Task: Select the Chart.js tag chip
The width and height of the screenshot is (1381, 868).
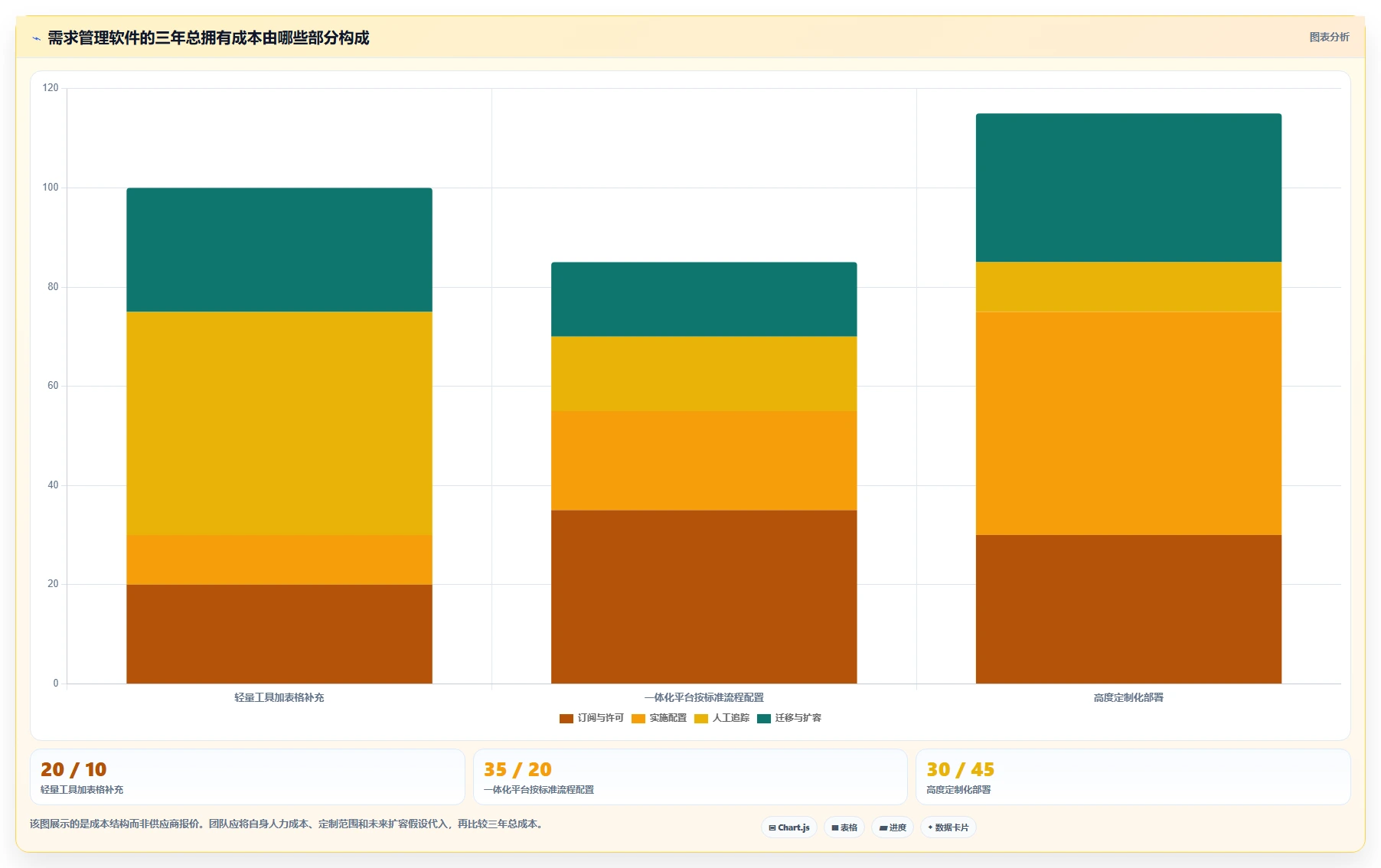Action: (789, 827)
